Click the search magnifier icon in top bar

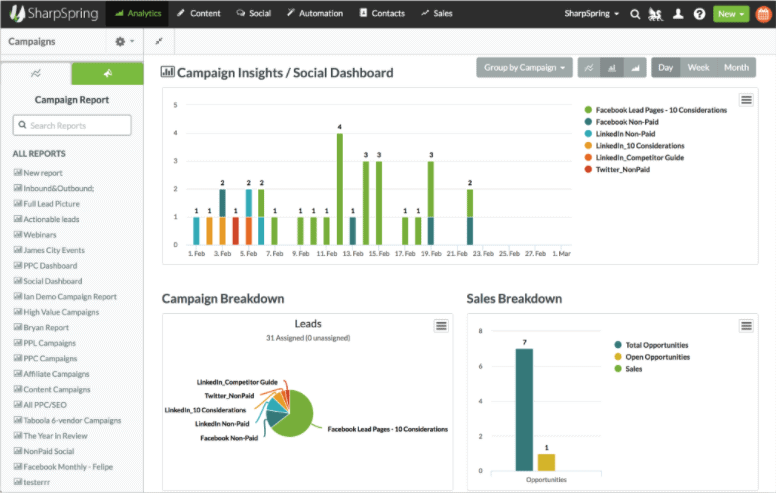635,14
